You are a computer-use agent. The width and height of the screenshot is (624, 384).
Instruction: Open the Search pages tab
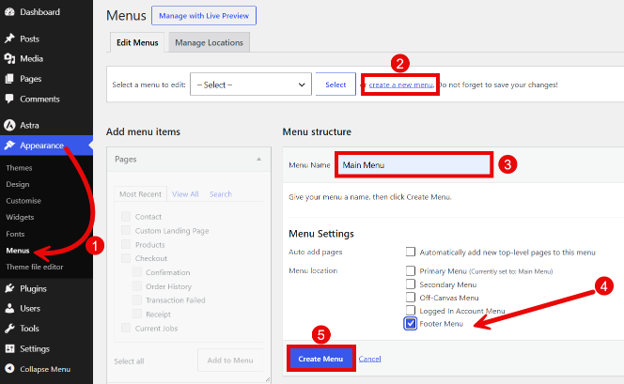(x=220, y=194)
